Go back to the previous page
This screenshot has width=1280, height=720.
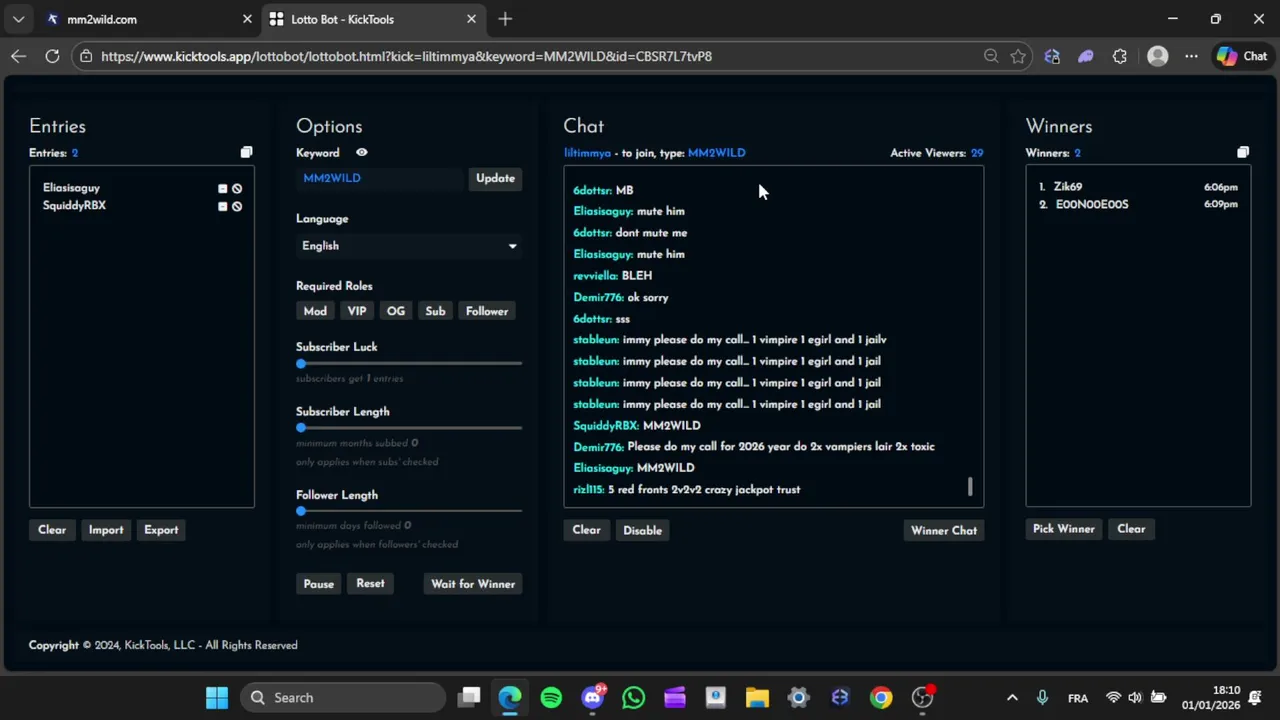tap(18, 56)
